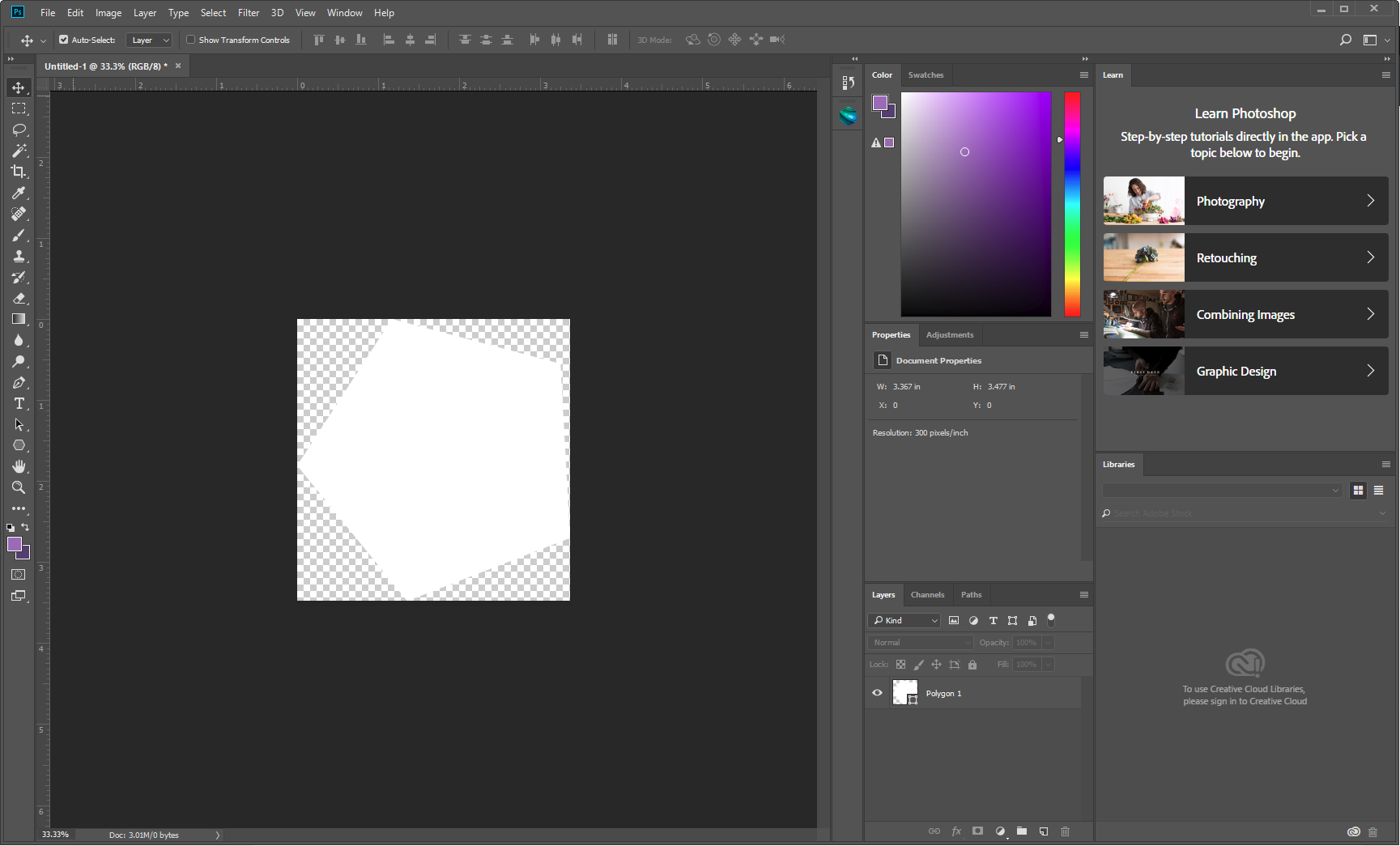Open layer style fx menu
Image resolution: width=1400 pixels, height=846 pixels.
click(x=956, y=831)
